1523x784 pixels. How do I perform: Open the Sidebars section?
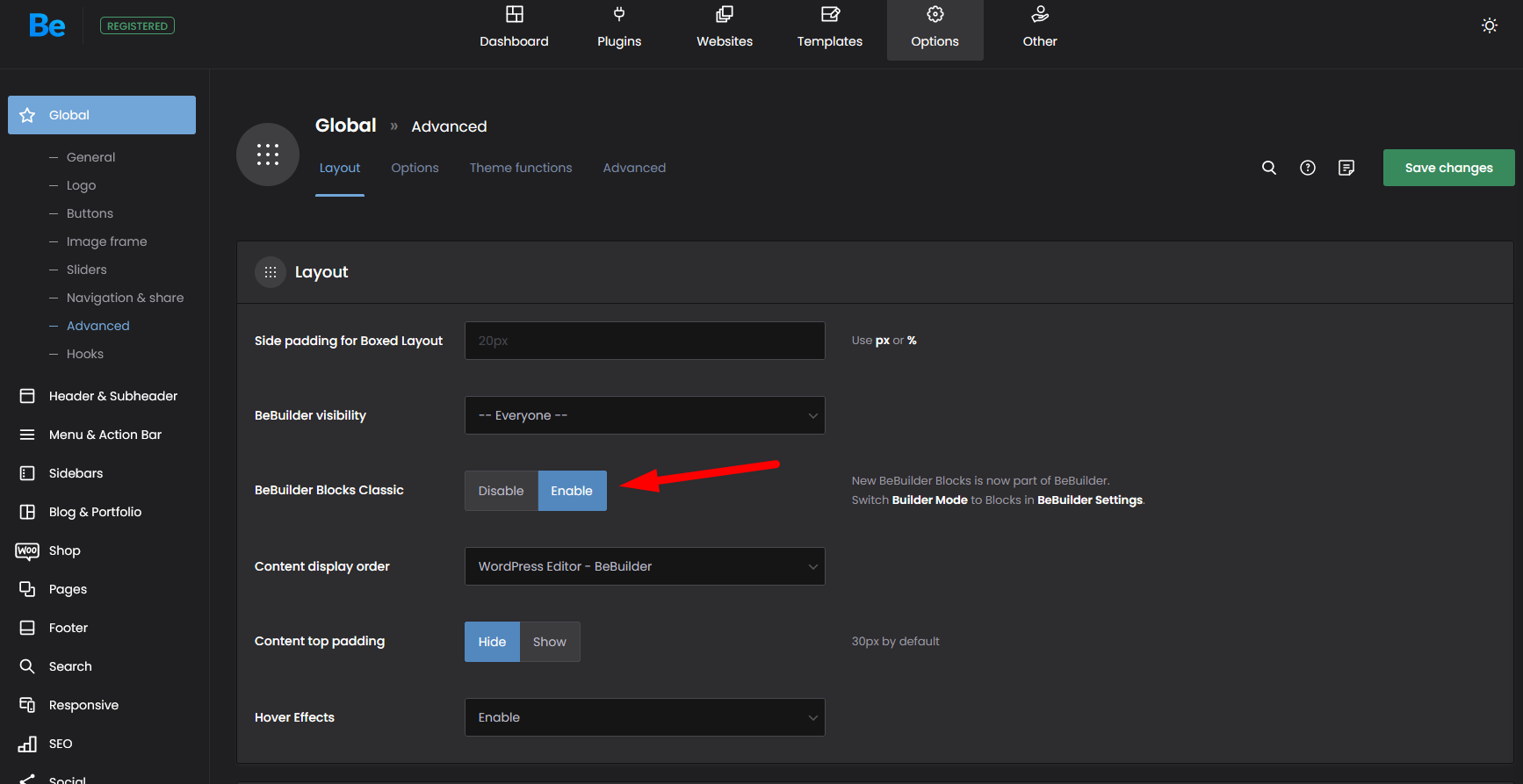pyautogui.click(x=76, y=473)
